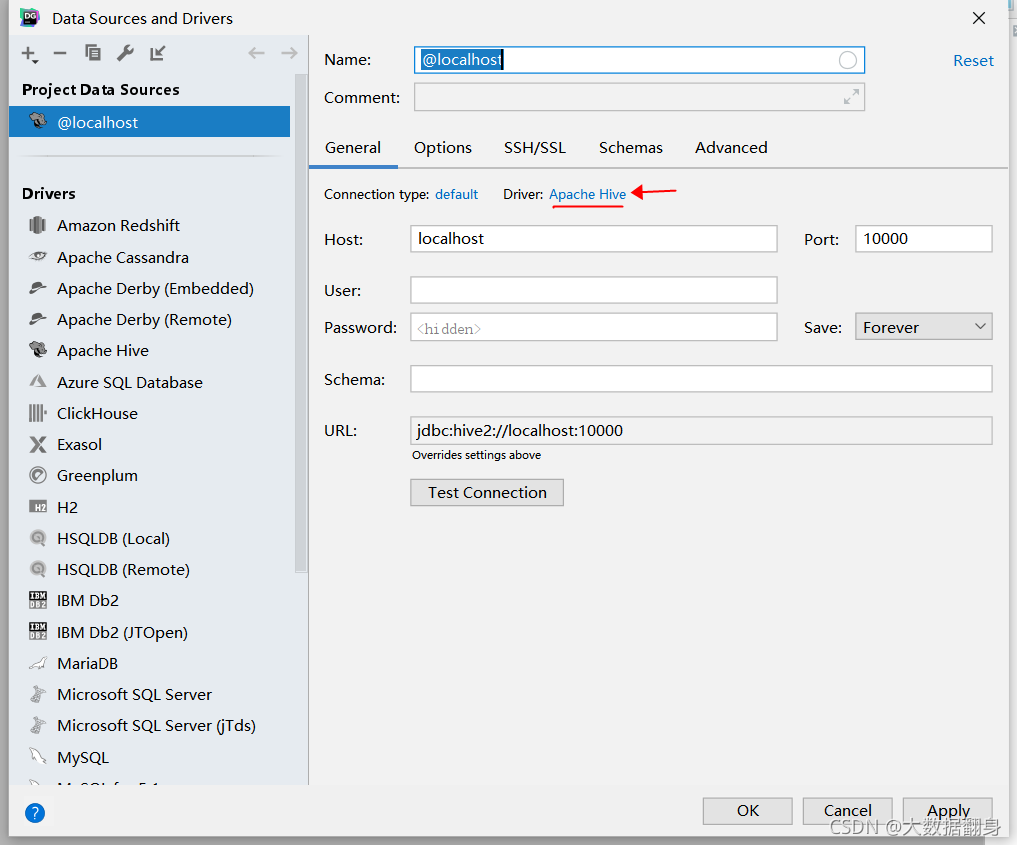Go forward with the right arrow
The height and width of the screenshot is (845, 1017).
coord(289,53)
